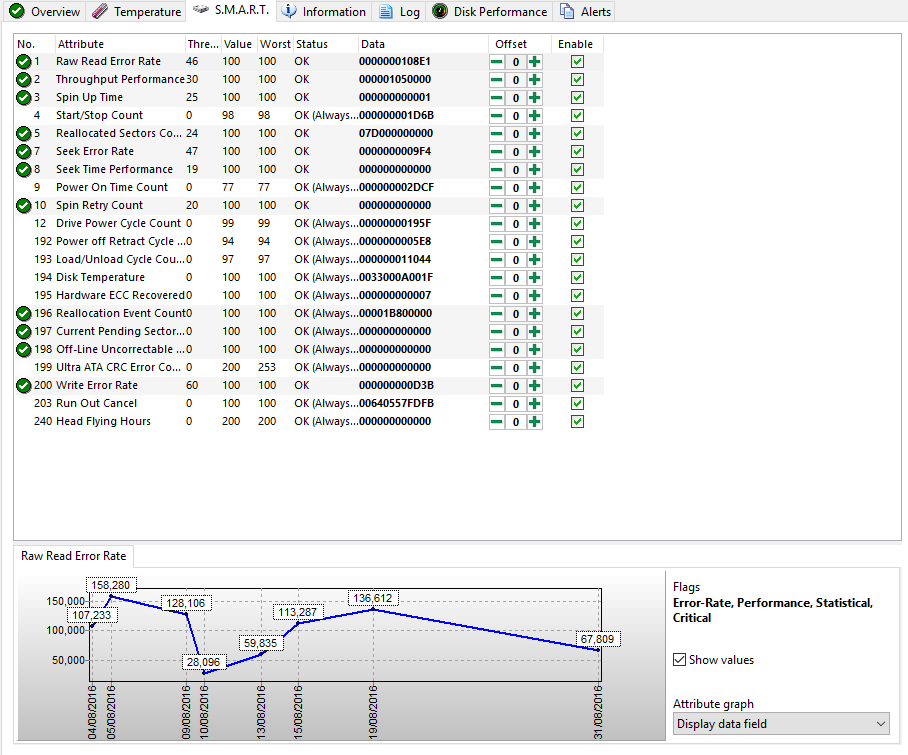Uncheck the Show values checkbox
908x755 pixels.
point(680,659)
